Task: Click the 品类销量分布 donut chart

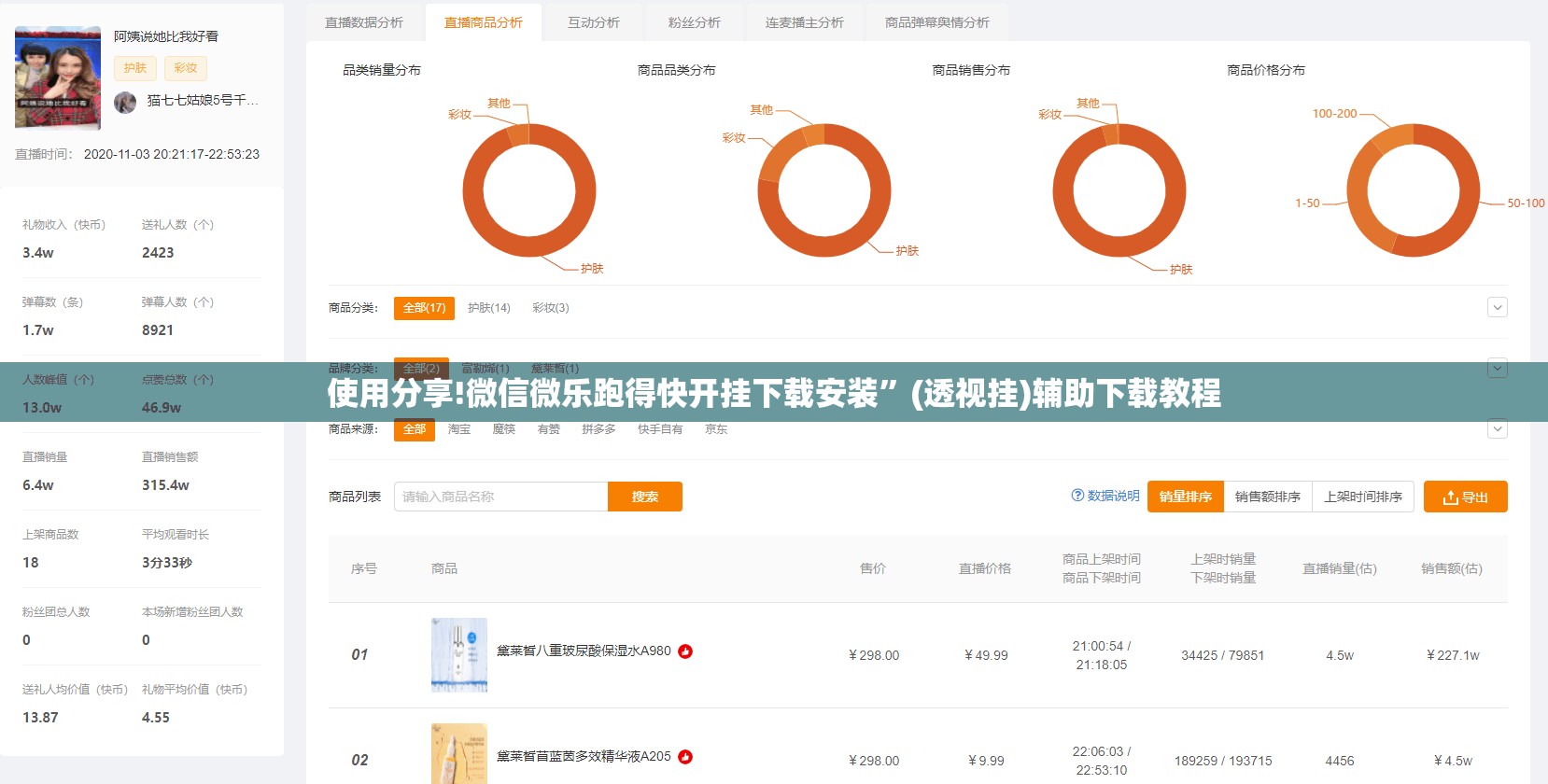Action: click(529, 190)
